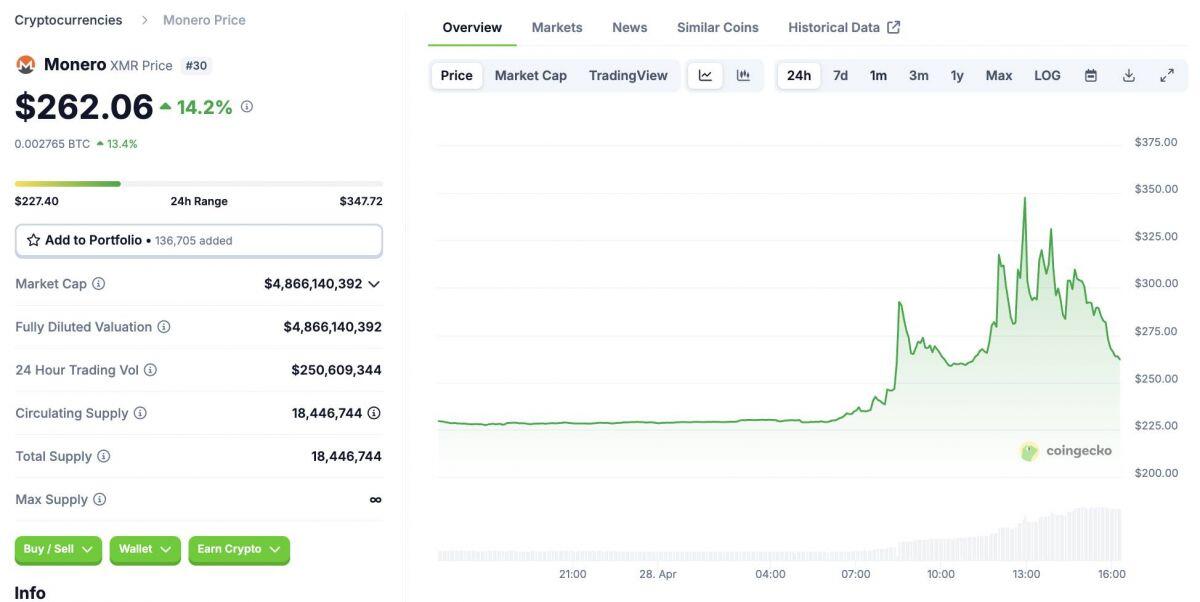
Task: Click the Total Supply info icon
Action: [x=103, y=456]
